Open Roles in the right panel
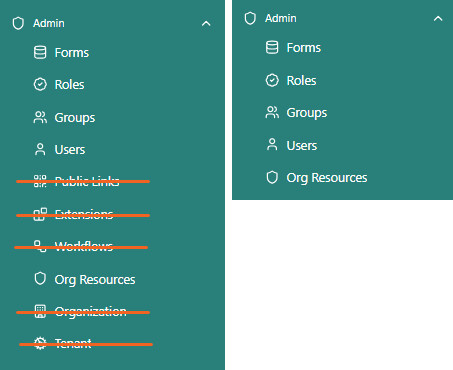Viewport: 453px width, 370px height. tap(301, 80)
